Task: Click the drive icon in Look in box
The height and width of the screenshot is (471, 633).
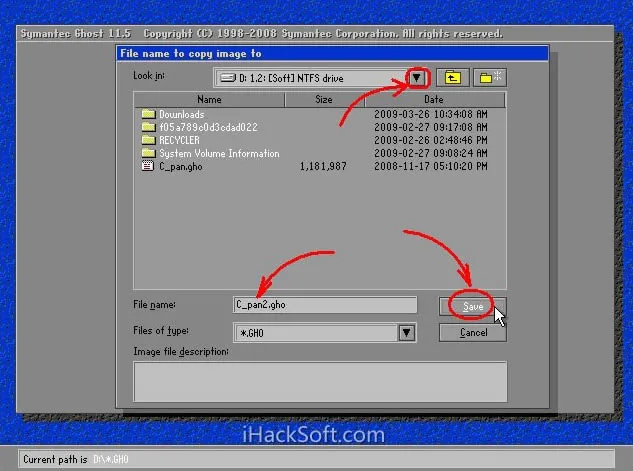Action: (x=228, y=78)
